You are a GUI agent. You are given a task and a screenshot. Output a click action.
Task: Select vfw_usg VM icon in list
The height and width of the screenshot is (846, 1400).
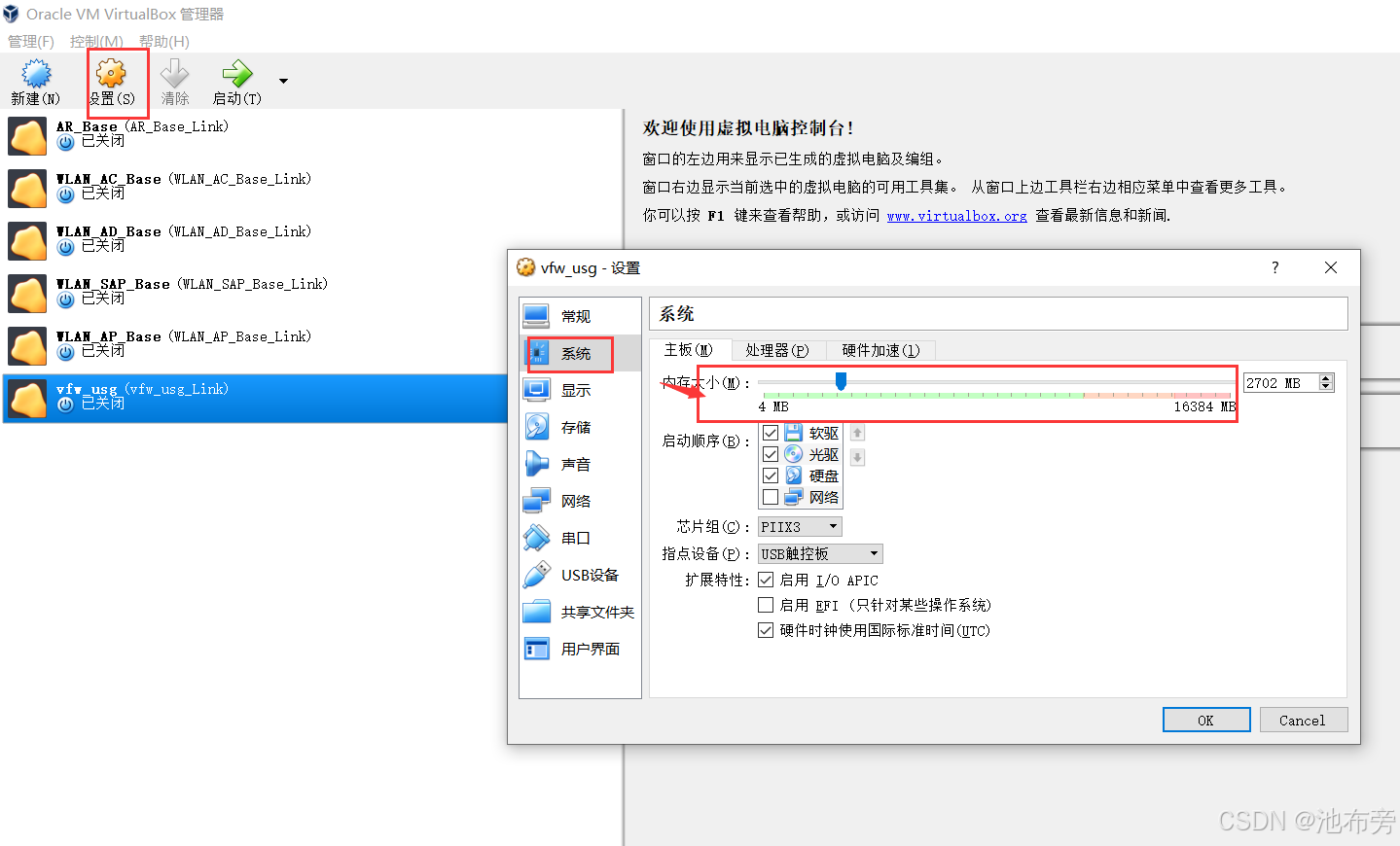click(27, 400)
